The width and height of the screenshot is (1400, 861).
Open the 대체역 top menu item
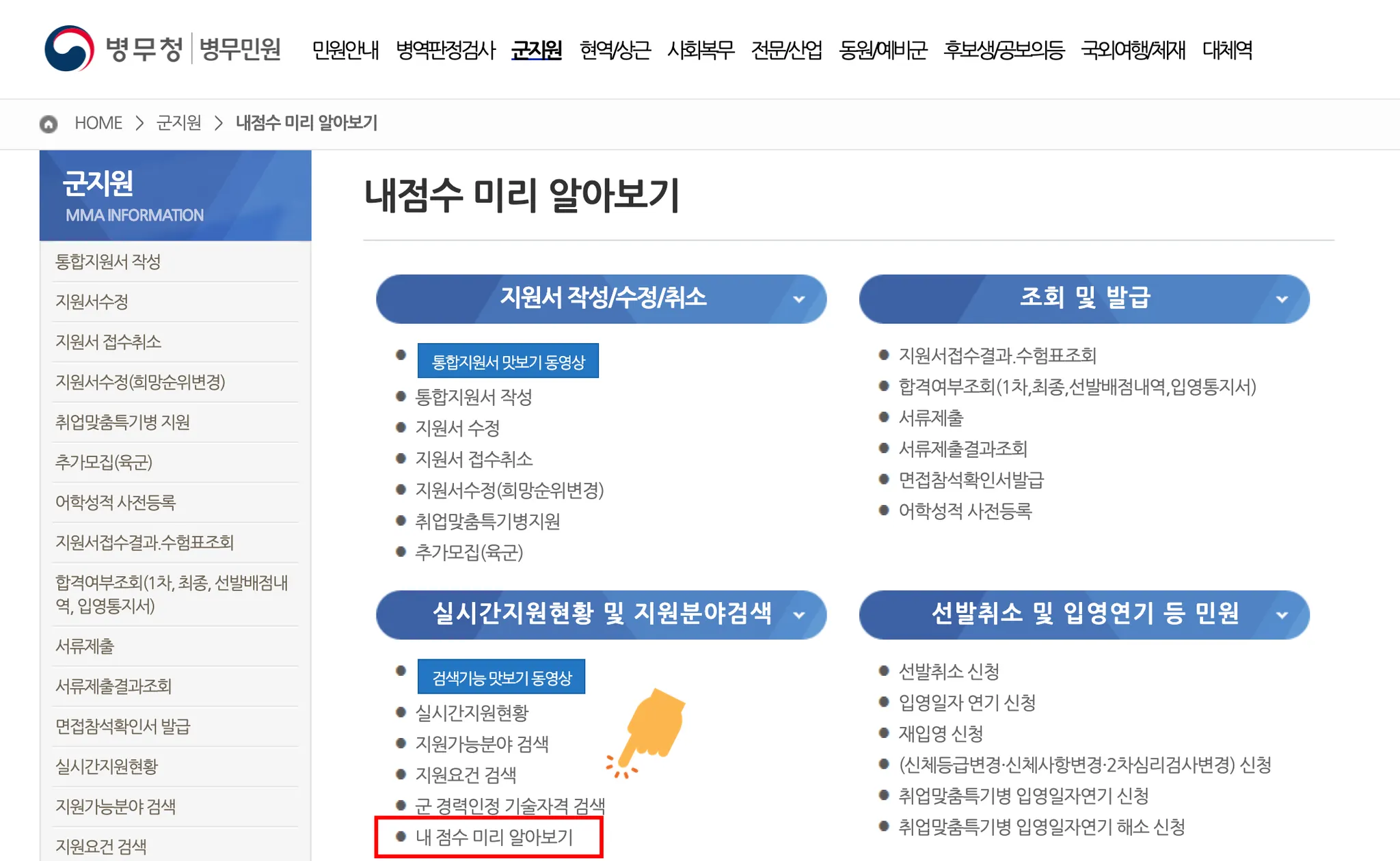[x=1227, y=50]
